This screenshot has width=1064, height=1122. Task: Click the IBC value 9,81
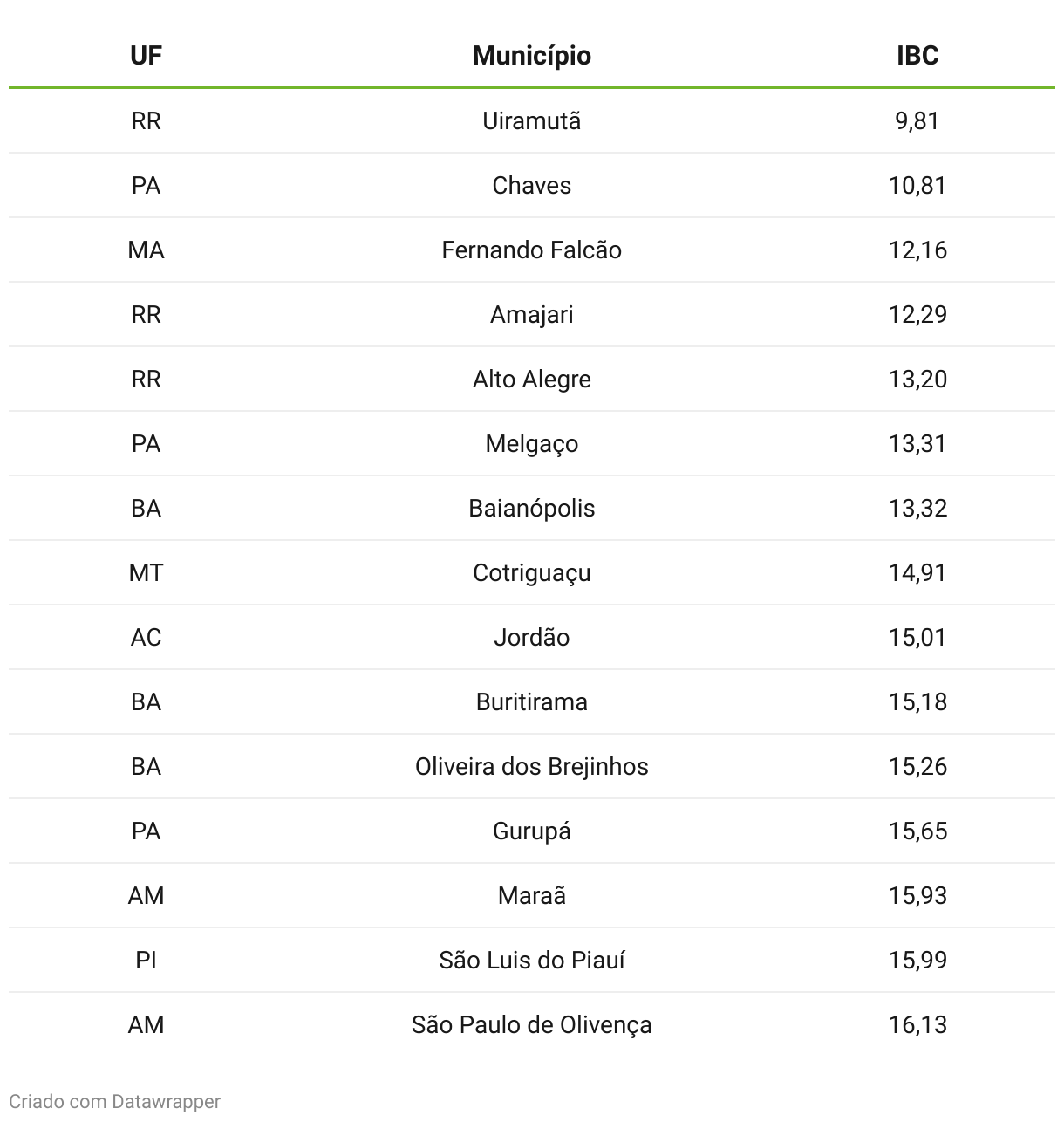pyautogui.click(x=917, y=120)
